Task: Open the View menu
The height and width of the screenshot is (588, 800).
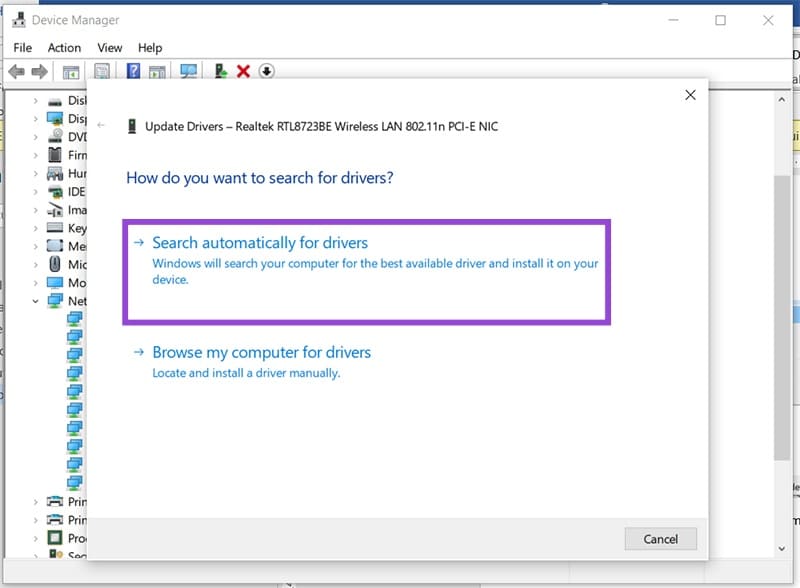Action: click(x=110, y=48)
